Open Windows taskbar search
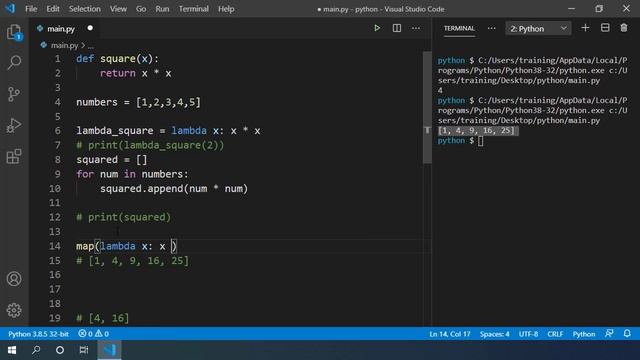 point(36,350)
